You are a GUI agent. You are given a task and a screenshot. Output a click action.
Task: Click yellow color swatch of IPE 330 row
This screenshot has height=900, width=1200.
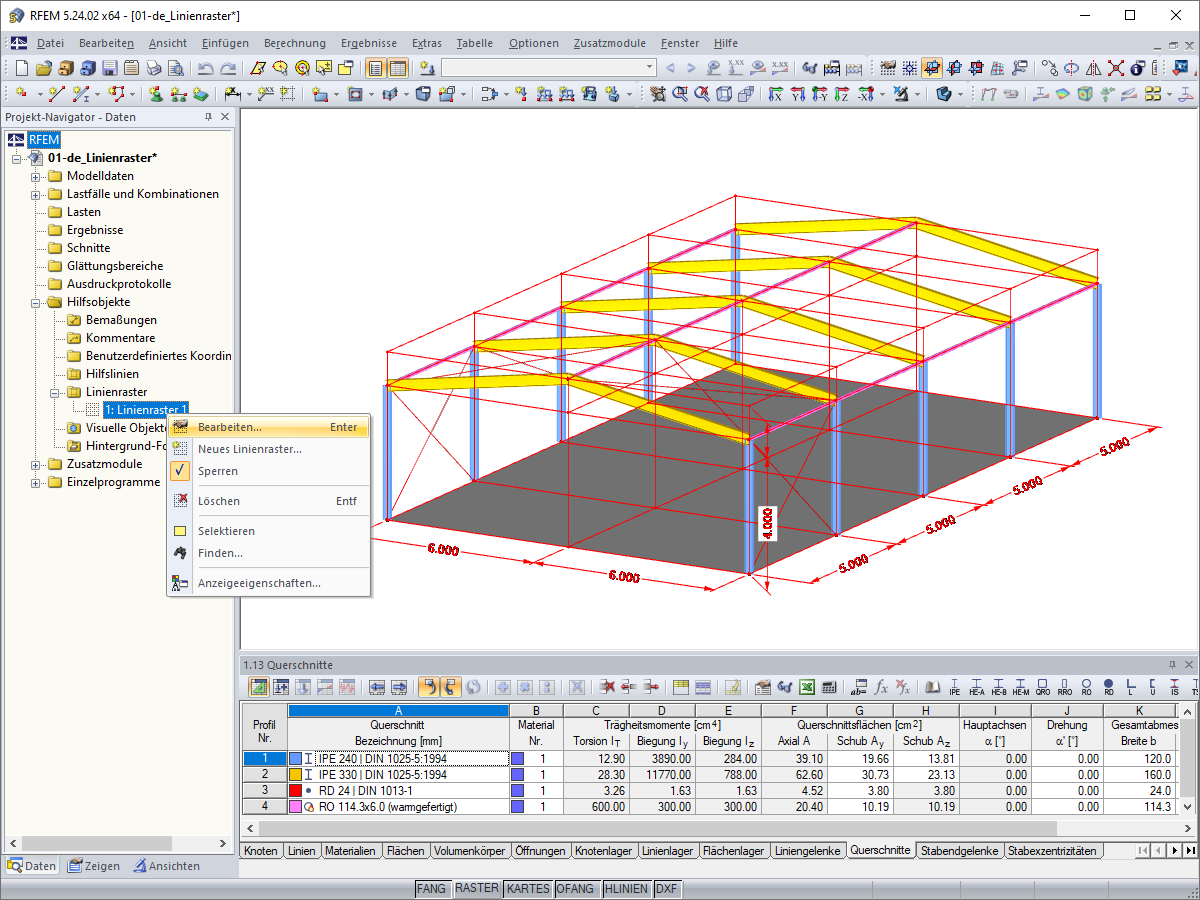pyautogui.click(x=295, y=774)
